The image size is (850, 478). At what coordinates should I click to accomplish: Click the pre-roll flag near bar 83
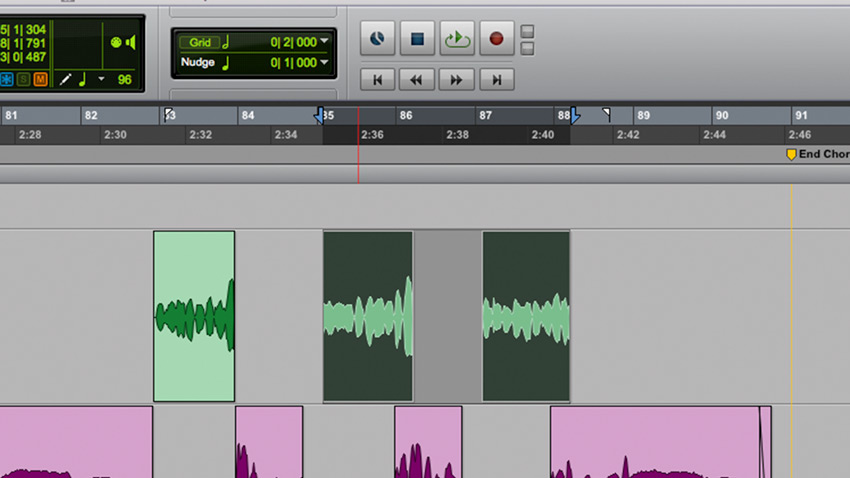pyautogui.click(x=169, y=114)
